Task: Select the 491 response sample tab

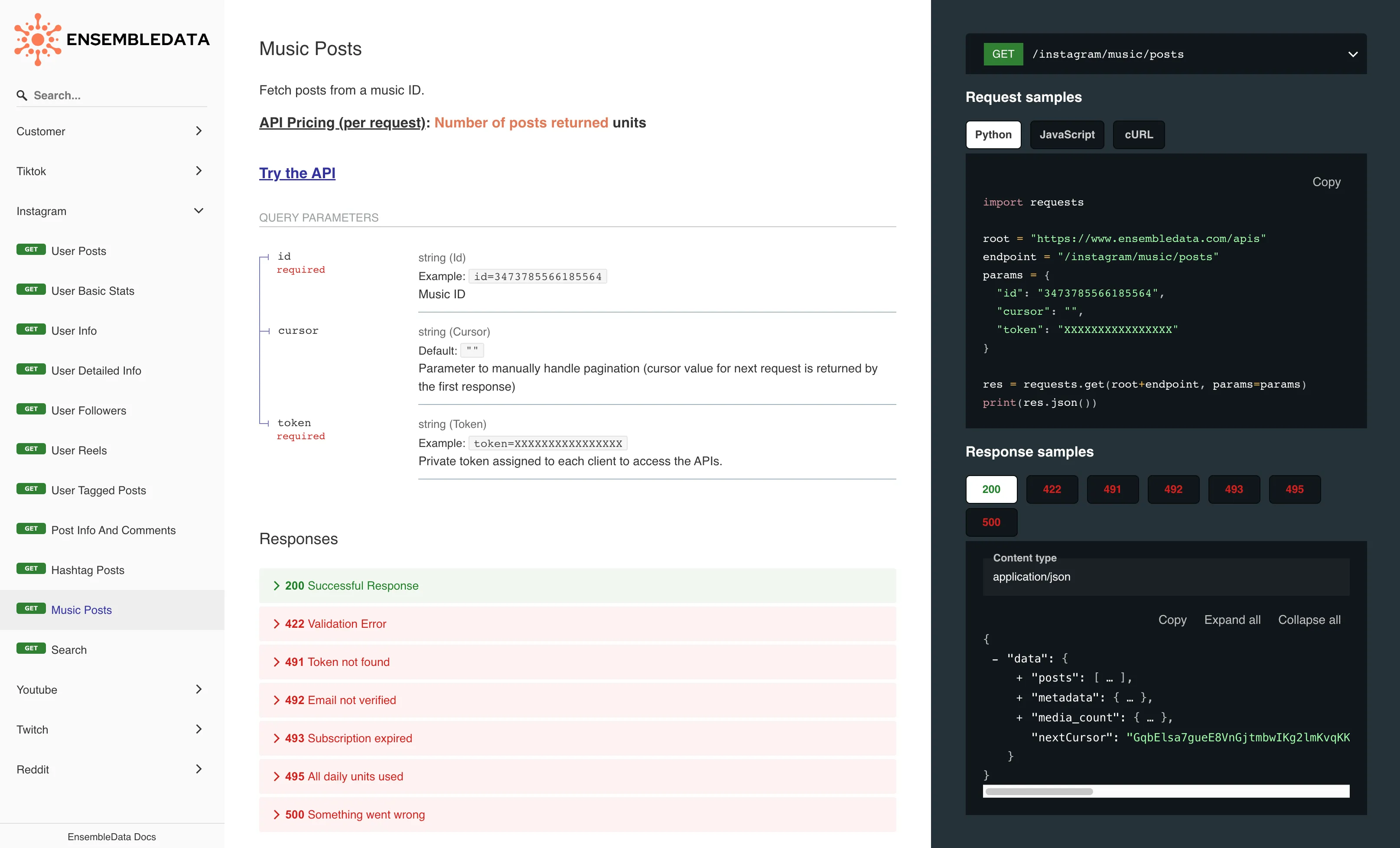Action: [1113, 489]
